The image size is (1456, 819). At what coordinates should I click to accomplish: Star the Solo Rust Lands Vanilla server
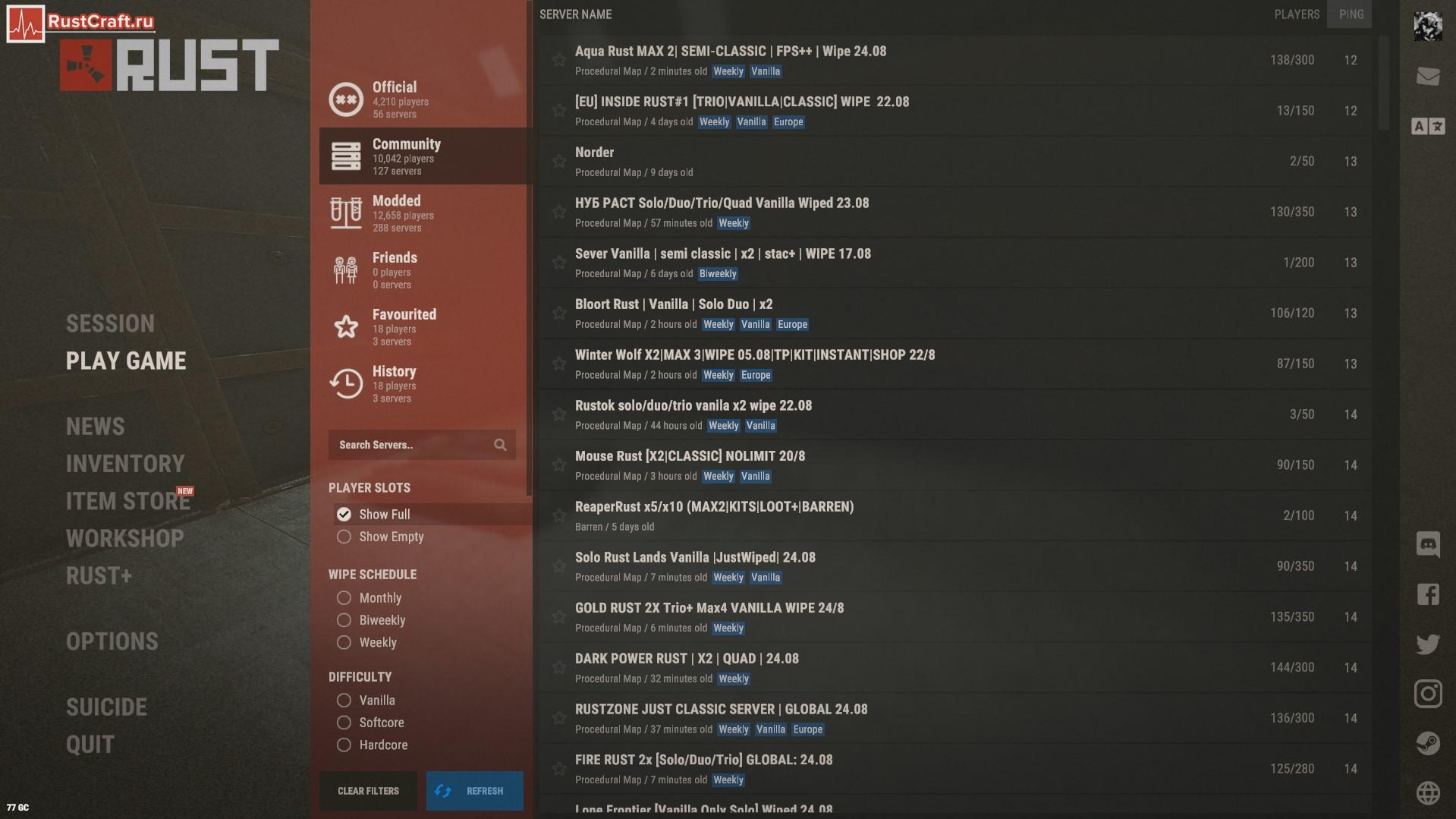(559, 566)
